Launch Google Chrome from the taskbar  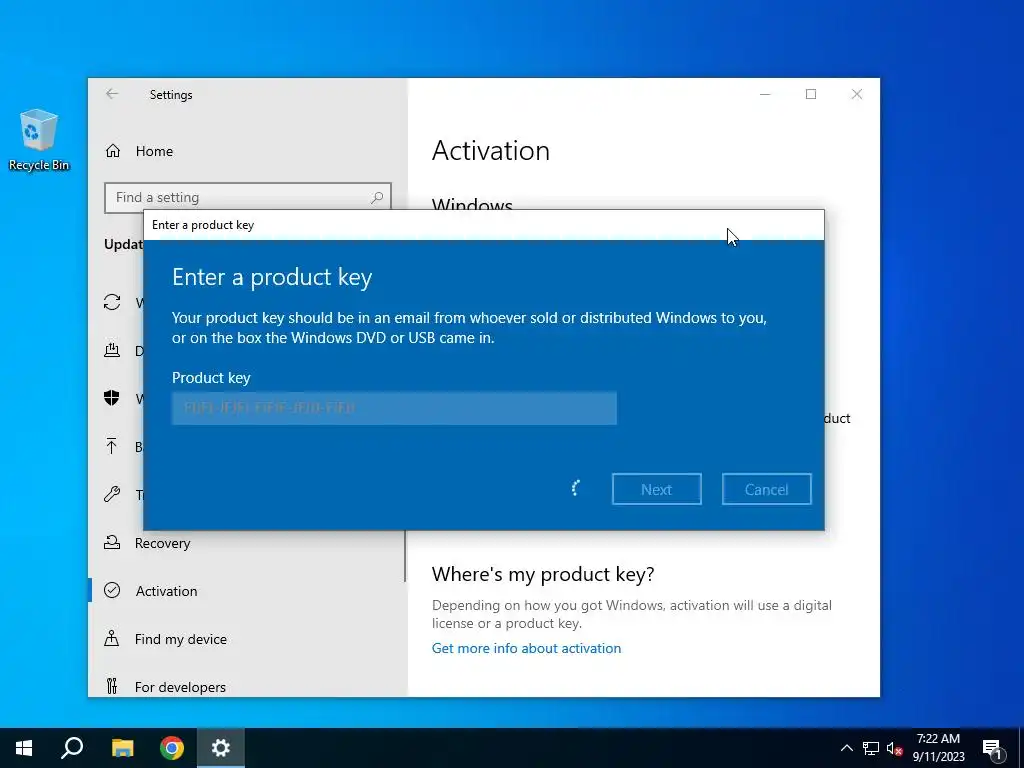[172, 748]
